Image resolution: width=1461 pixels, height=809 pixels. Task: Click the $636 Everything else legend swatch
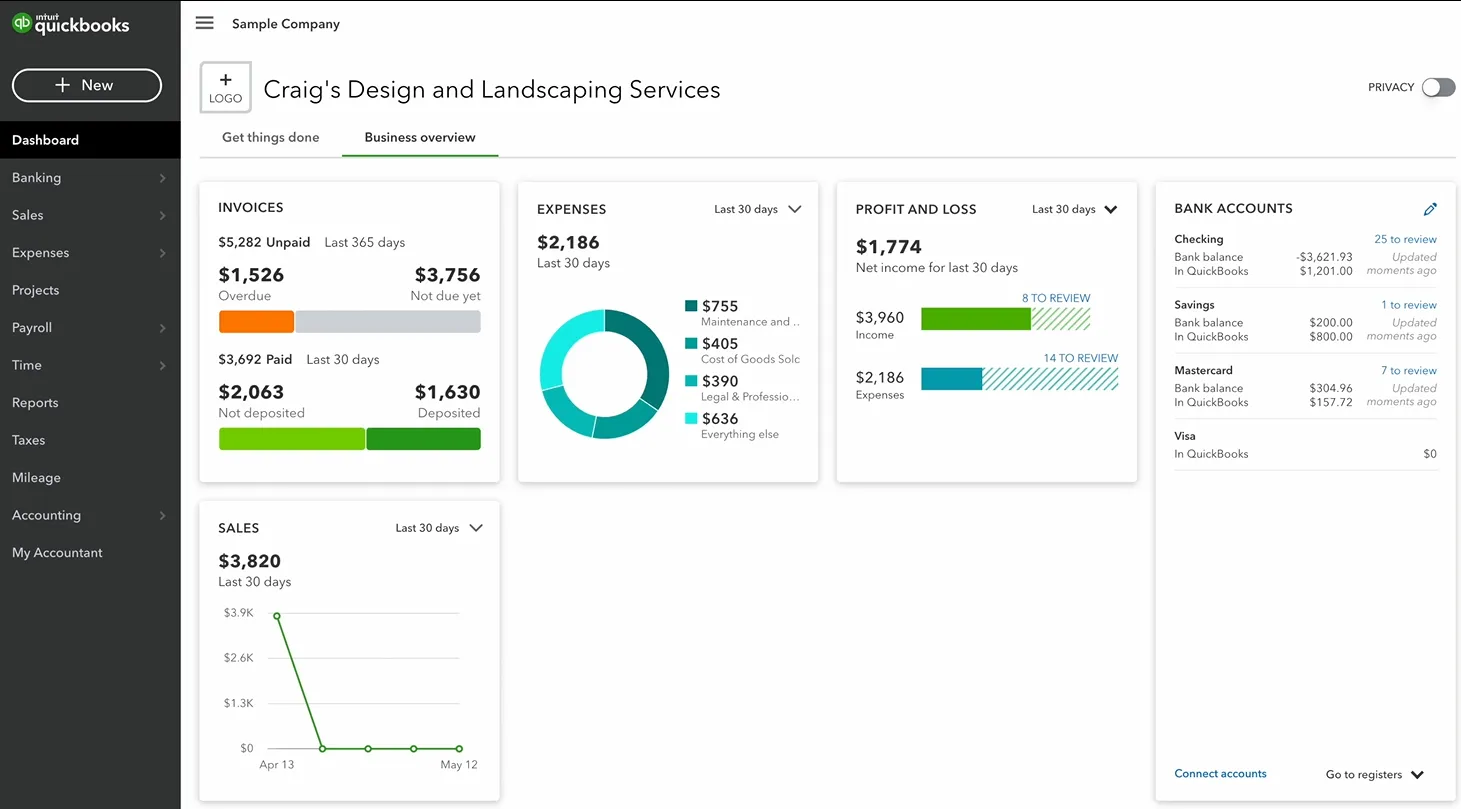[x=691, y=418]
